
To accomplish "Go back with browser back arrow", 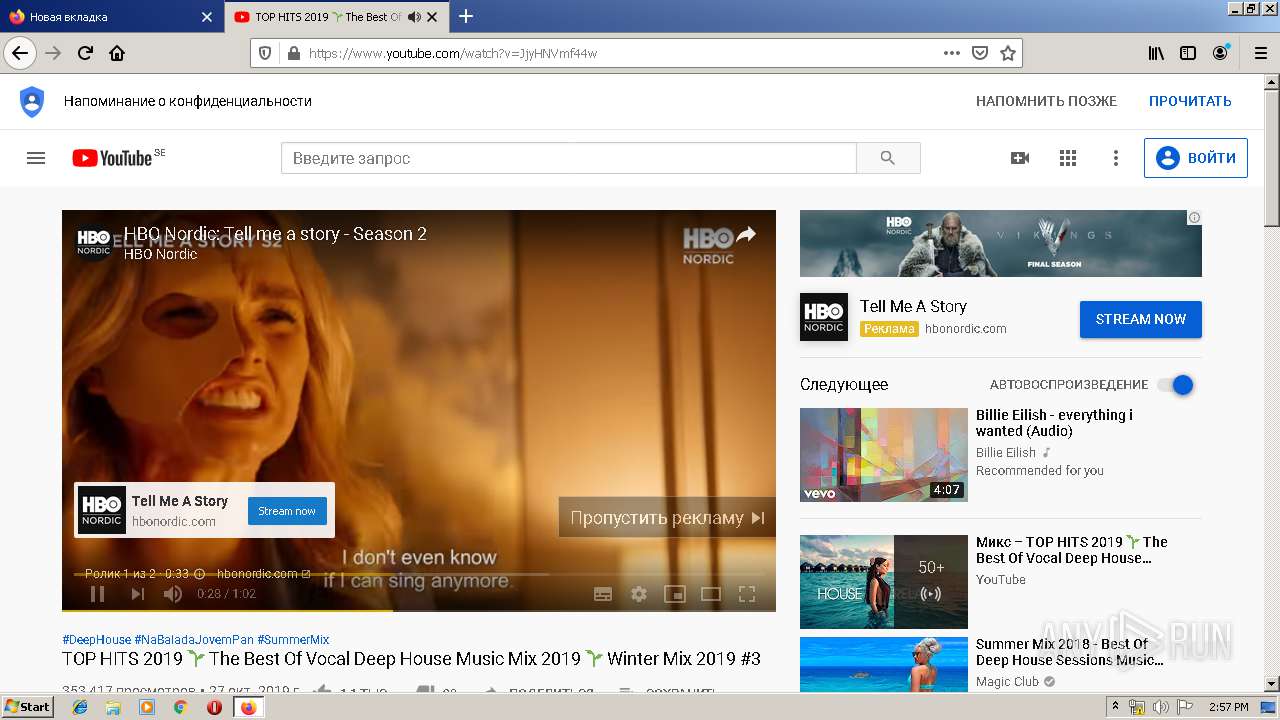I will pos(19,53).
